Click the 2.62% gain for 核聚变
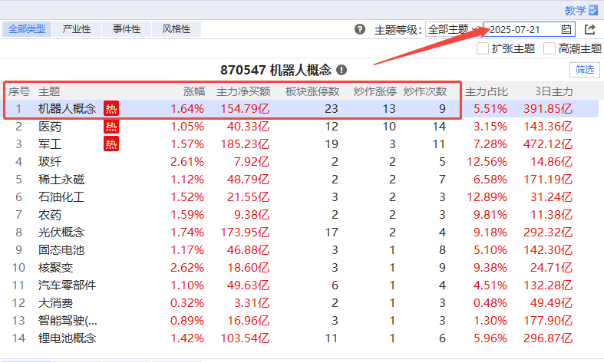Viewport: 604px width, 362px height. 187,268
